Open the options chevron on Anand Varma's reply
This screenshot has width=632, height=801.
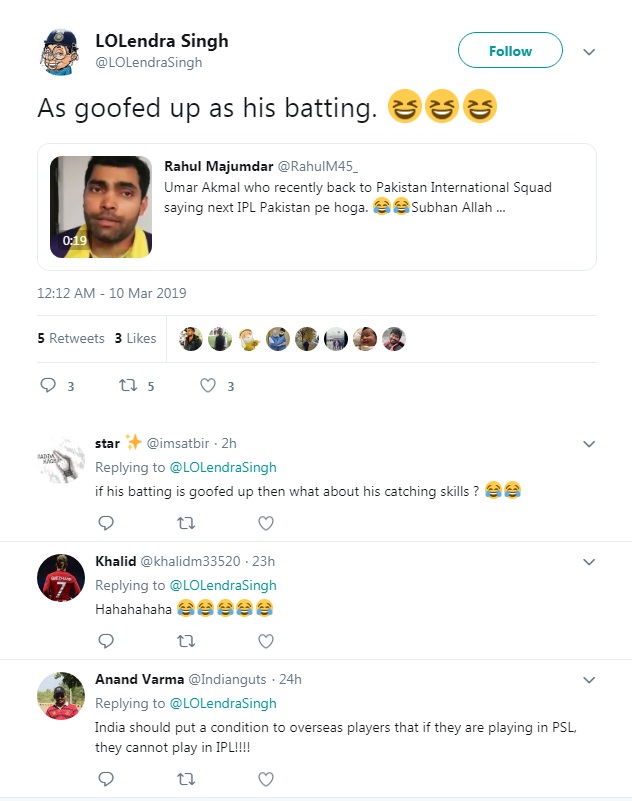coord(589,680)
